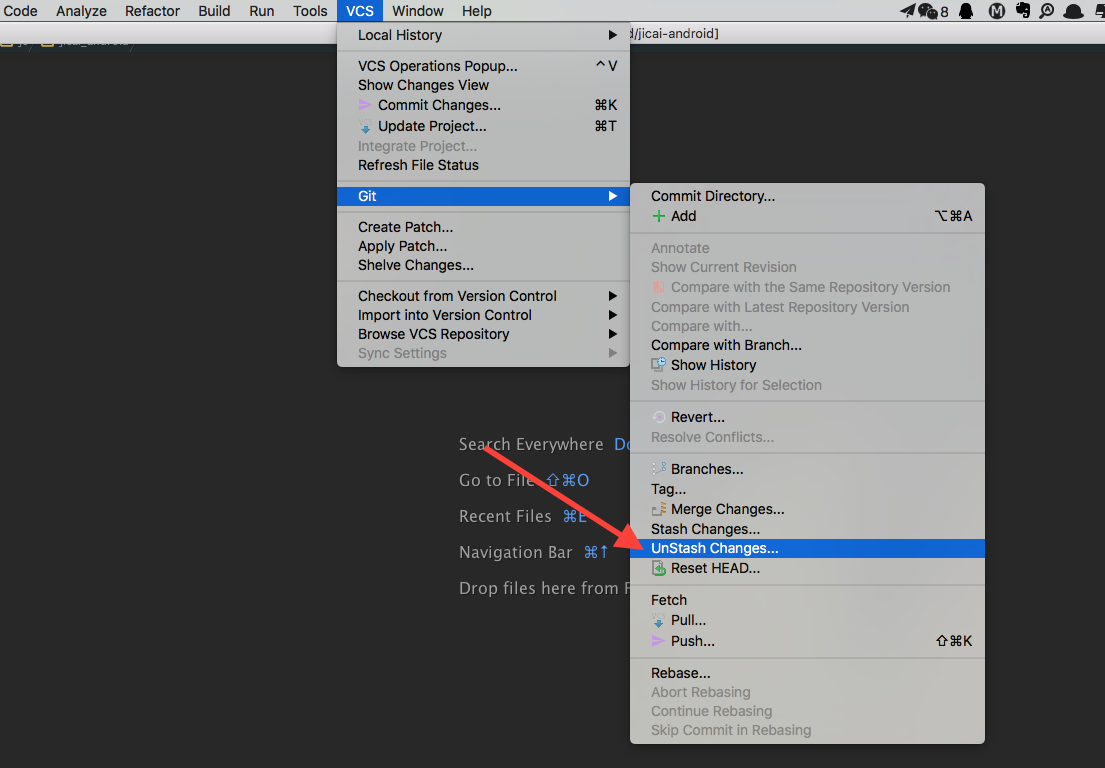Click the circled M menu bar icon
1105x768 pixels.
click(996, 11)
